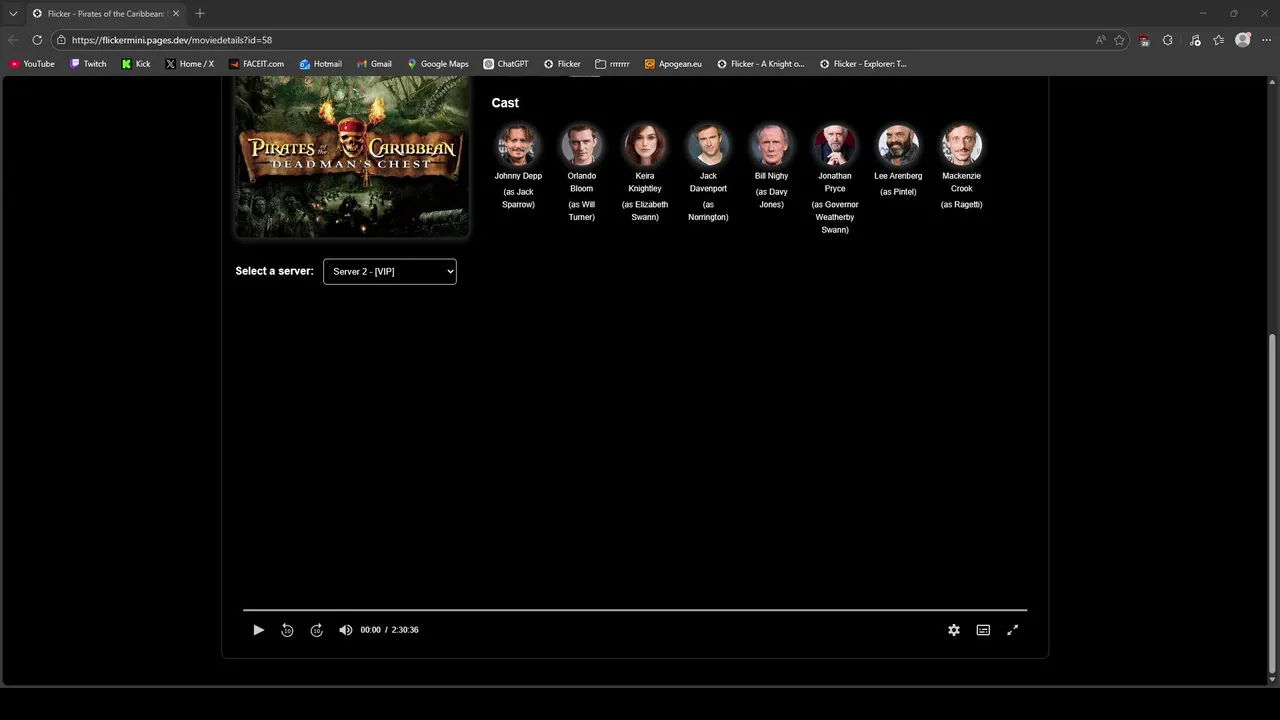Select the Flicker Pirates of the Caribbean tab
The image size is (1280, 720).
[x=106, y=14]
